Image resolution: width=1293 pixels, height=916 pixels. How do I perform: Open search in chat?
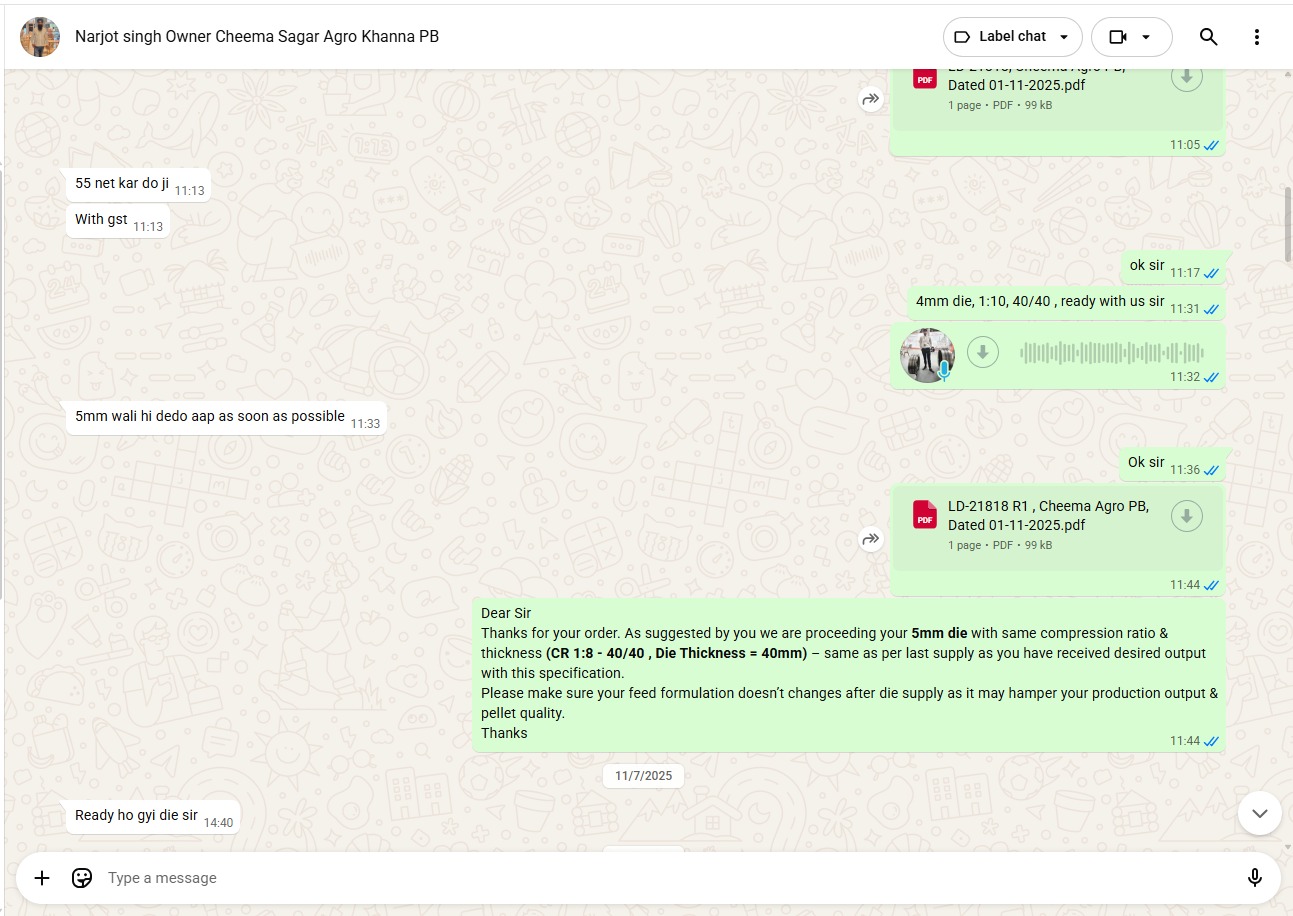1208,37
